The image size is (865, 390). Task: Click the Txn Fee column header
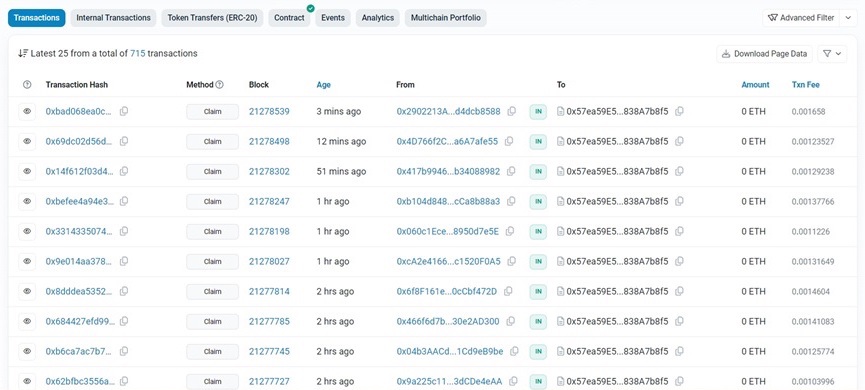click(805, 85)
